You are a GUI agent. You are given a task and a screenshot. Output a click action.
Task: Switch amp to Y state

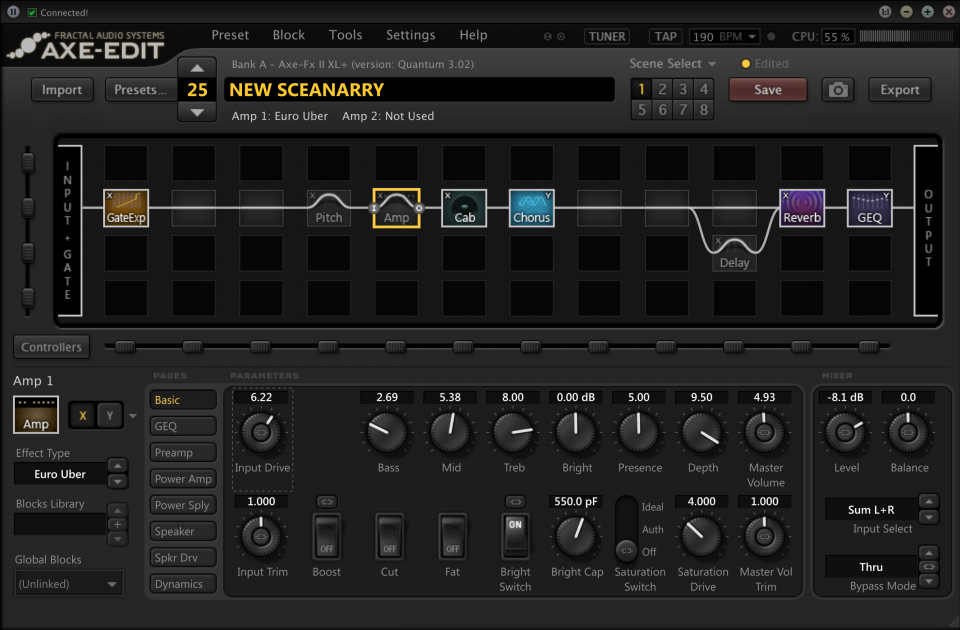click(110, 416)
